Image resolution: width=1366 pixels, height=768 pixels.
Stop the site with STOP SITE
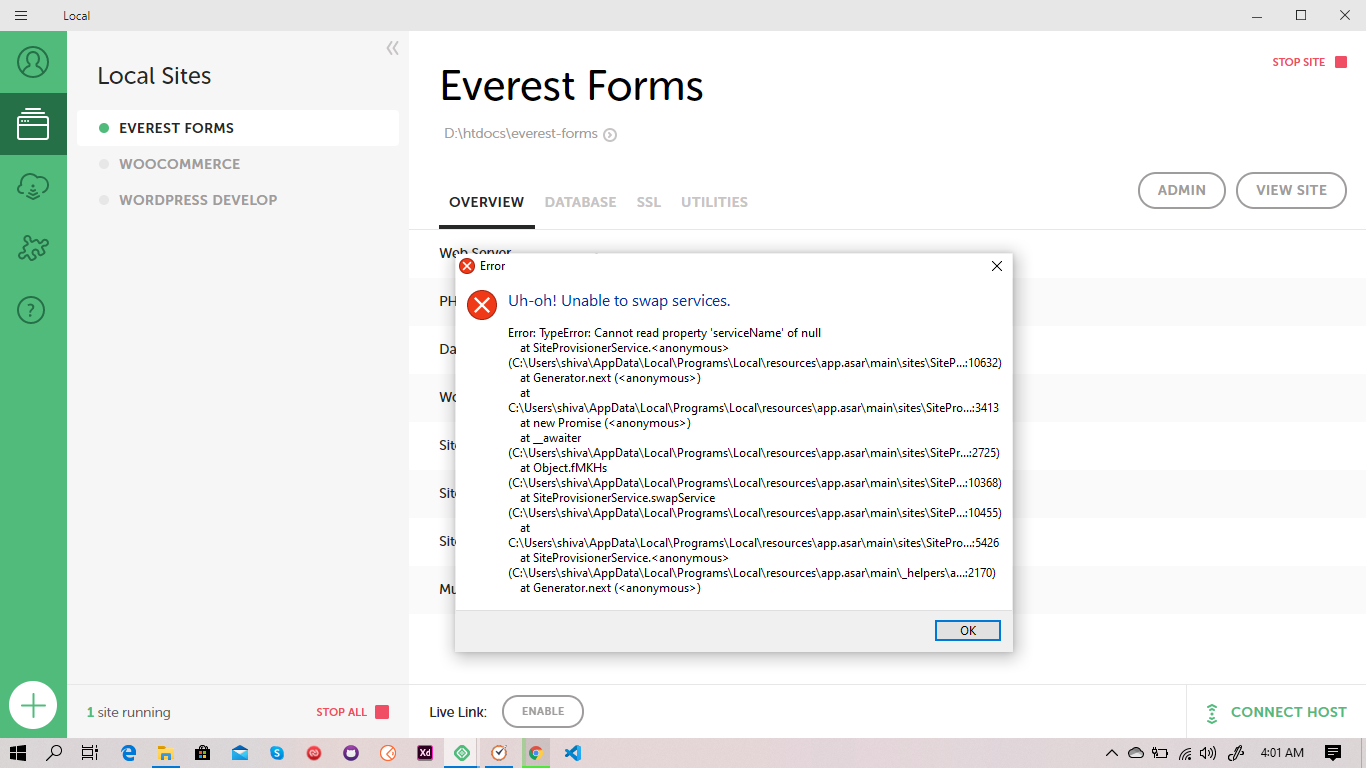1309,62
